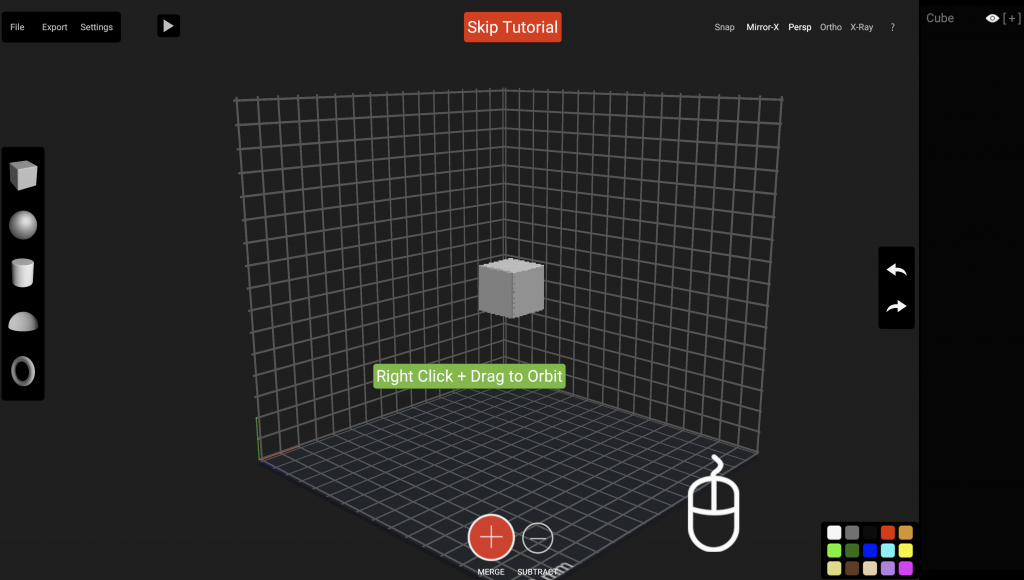Image resolution: width=1024 pixels, height=580 pixels.
Task: Select the Hemisphere shape tool
Action: (22, 321)
